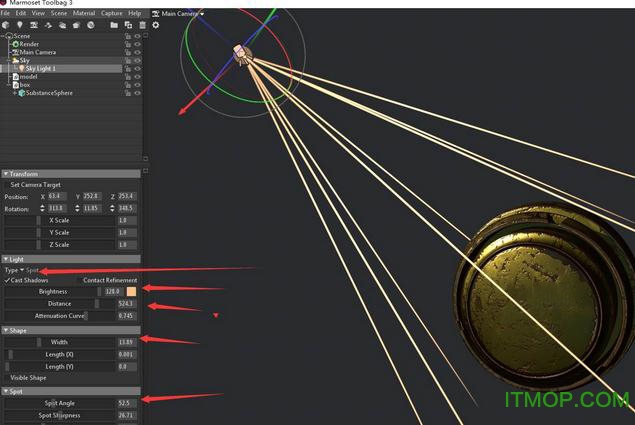Image resolution: width=635 pixels, height=425 pixels.
Task: Click the orange light color swatch
Action: (x=131, y=291)
